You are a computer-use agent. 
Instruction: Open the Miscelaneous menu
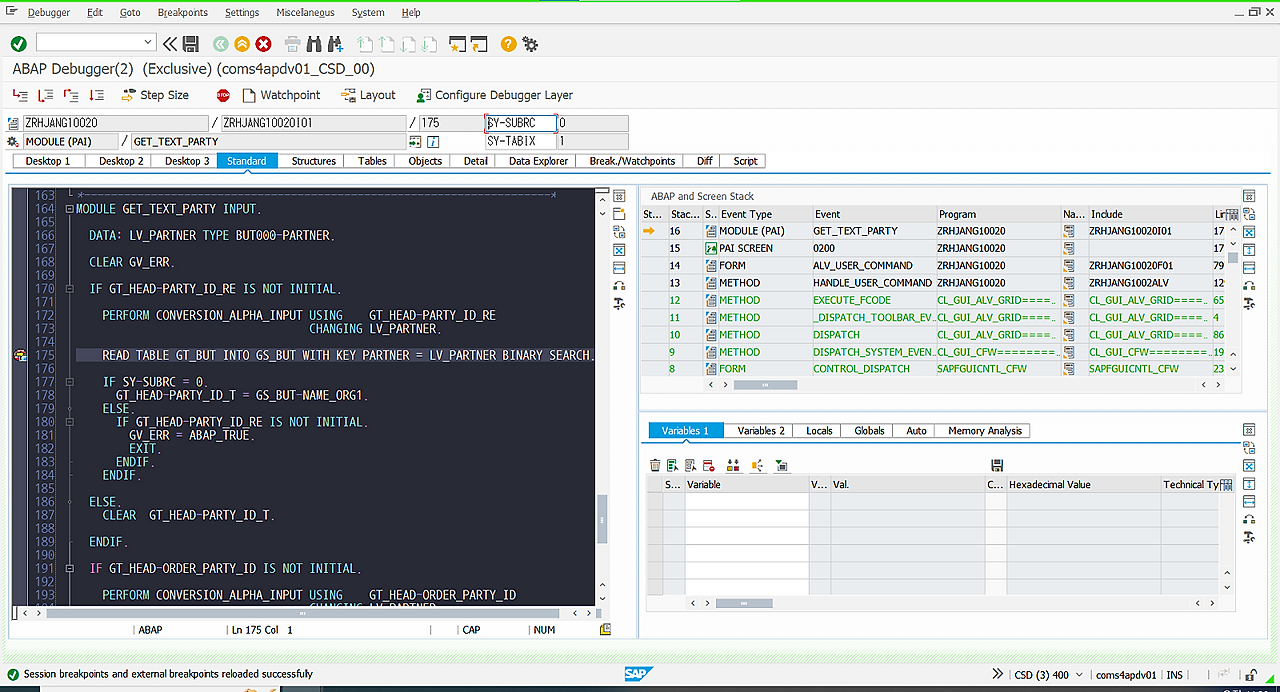(306, 13)
